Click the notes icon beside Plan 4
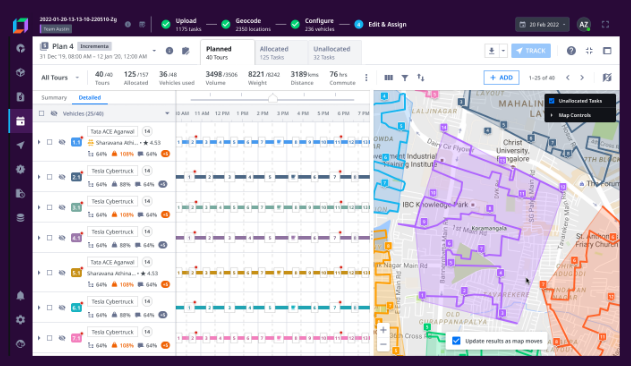The height and width of the screenshot is (367, 632). click(x=185, y=51)
